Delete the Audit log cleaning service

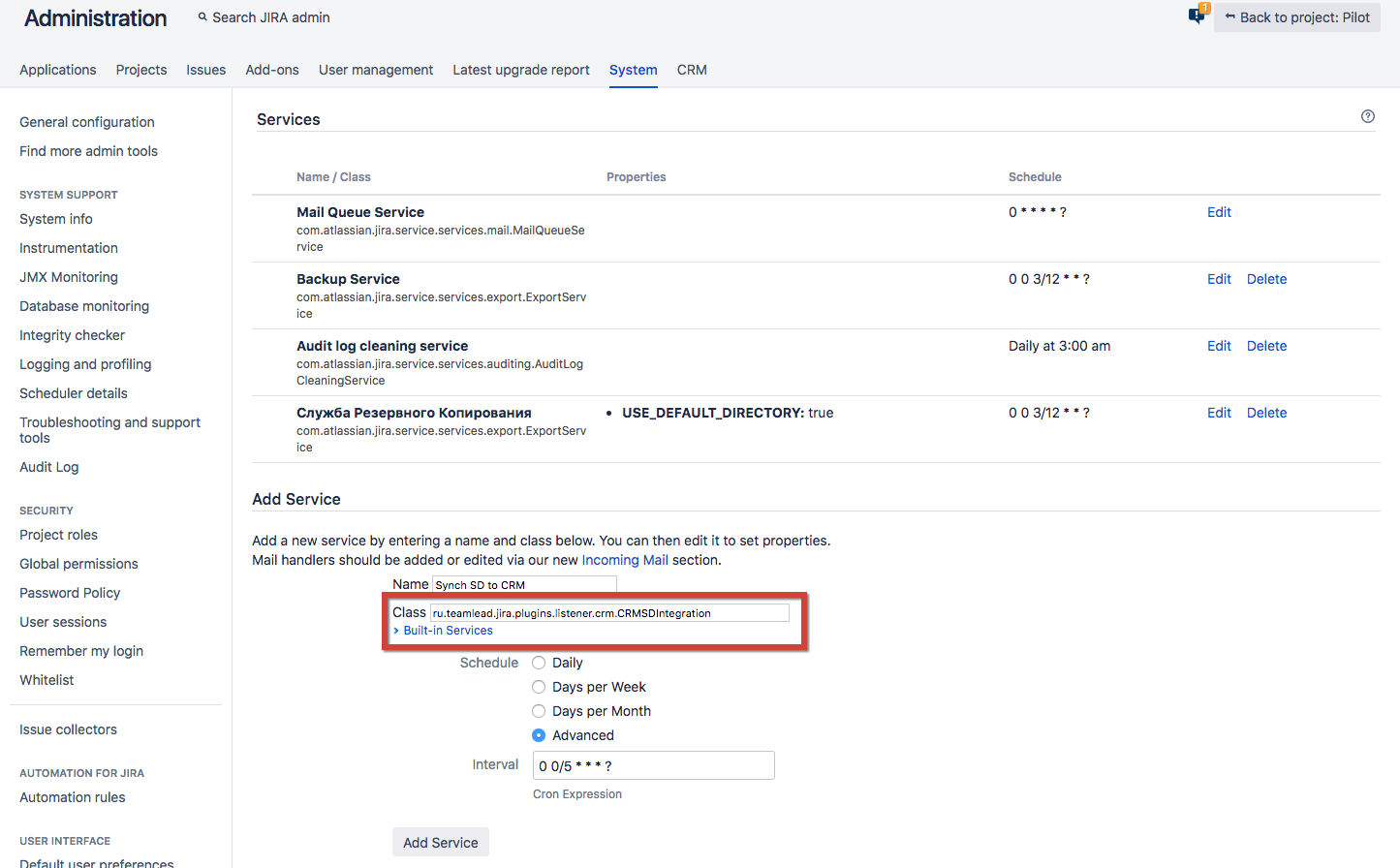tap(1266, 346)
